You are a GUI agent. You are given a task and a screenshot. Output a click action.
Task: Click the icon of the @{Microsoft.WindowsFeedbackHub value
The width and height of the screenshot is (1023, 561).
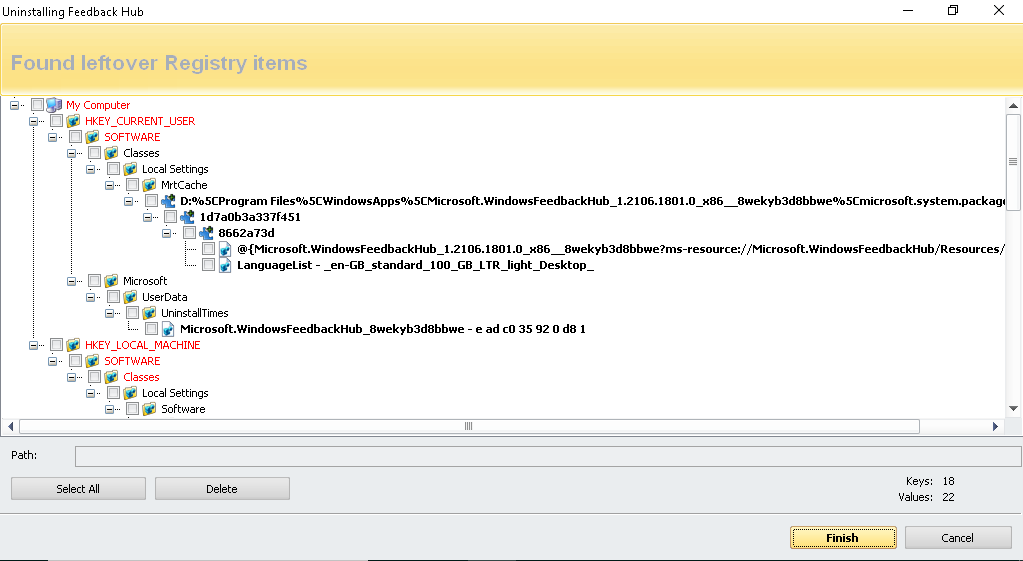click(225, 249)
